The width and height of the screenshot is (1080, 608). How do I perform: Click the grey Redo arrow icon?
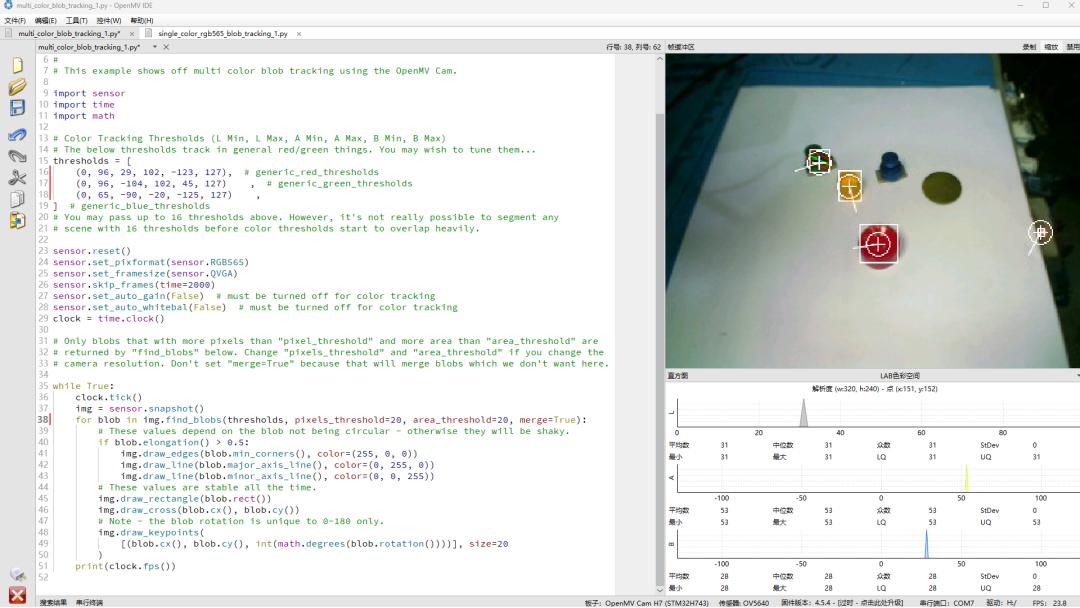pyautogui.click(x=17, y=156)
